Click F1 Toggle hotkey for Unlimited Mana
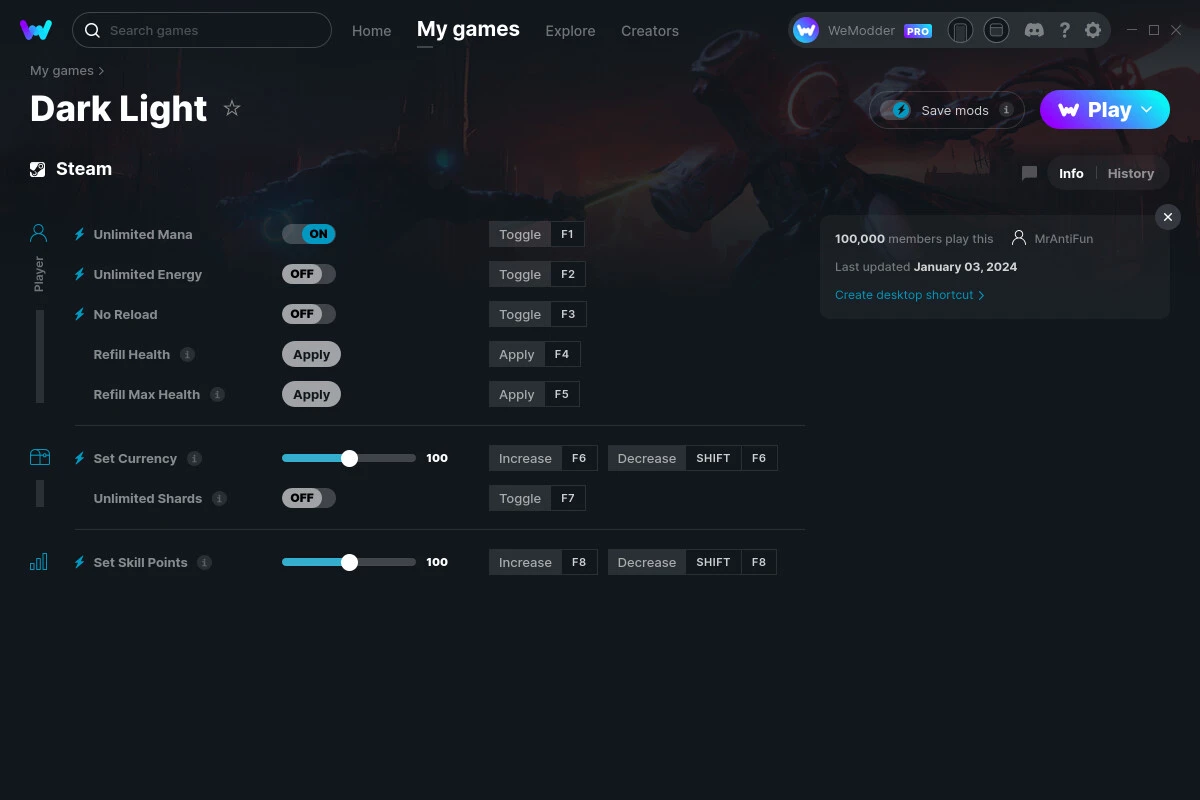 point(537,234)
